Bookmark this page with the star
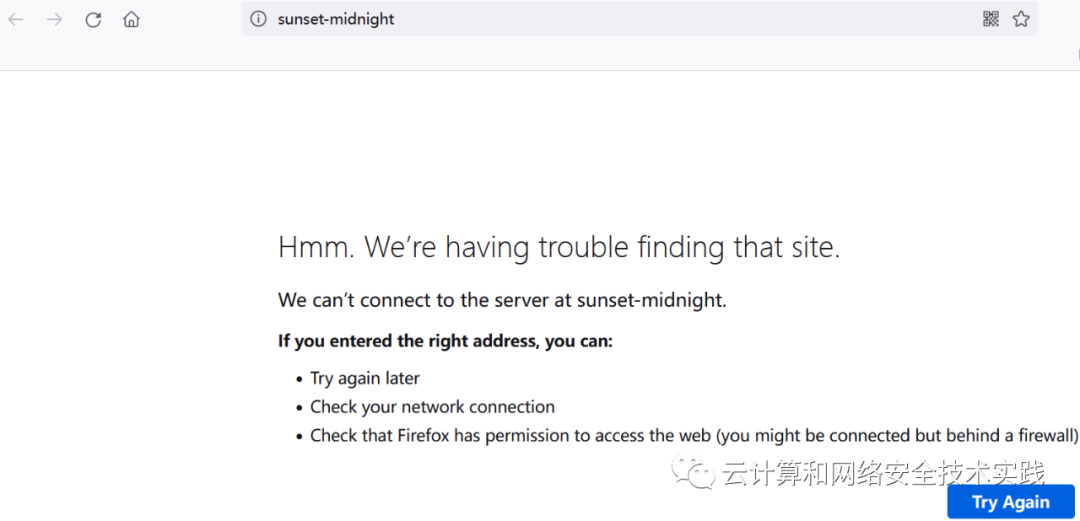The width and height of the screenshot is (1080, 521). pyautogui.click(x=1021, y=19)
